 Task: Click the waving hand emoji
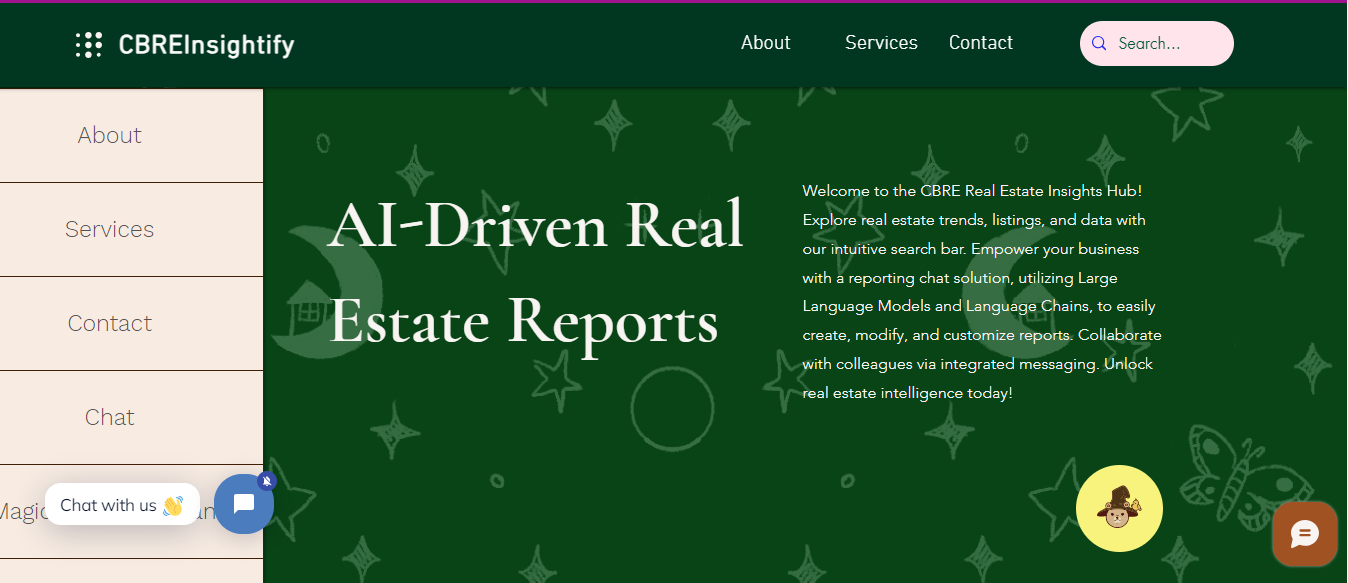173,506
